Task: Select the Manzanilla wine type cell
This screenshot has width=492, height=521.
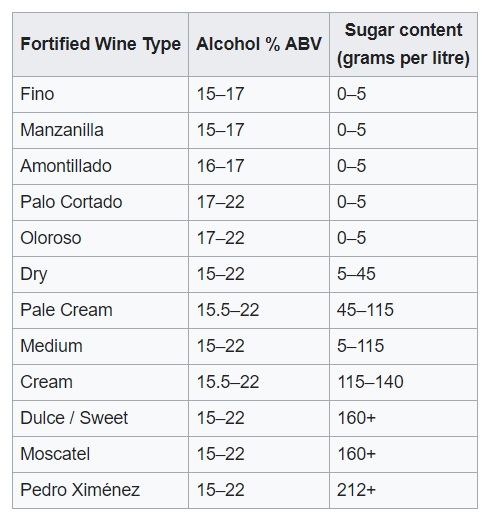Action: coord(100,130)
